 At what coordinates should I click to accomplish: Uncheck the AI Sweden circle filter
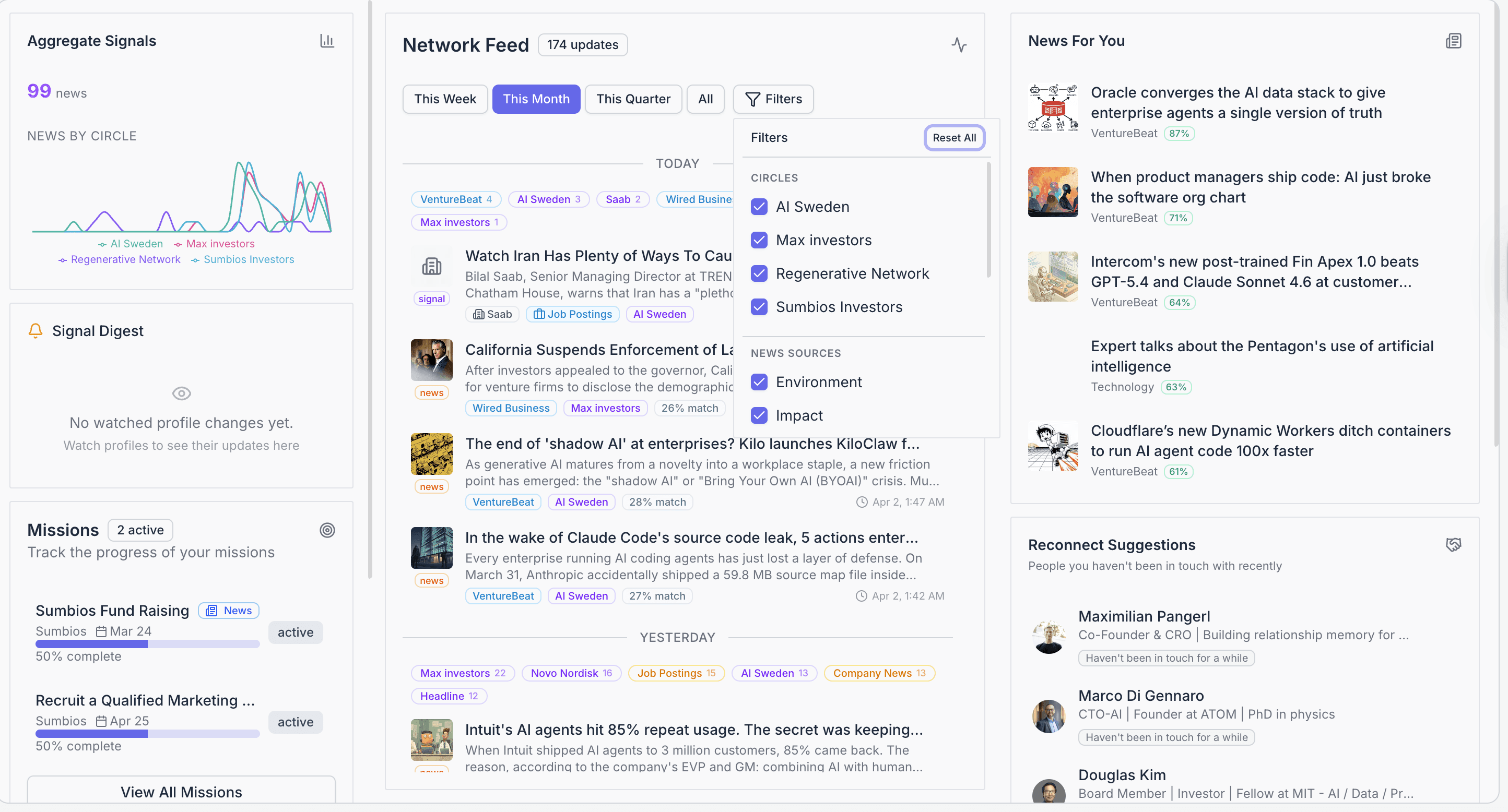point(759,207)
